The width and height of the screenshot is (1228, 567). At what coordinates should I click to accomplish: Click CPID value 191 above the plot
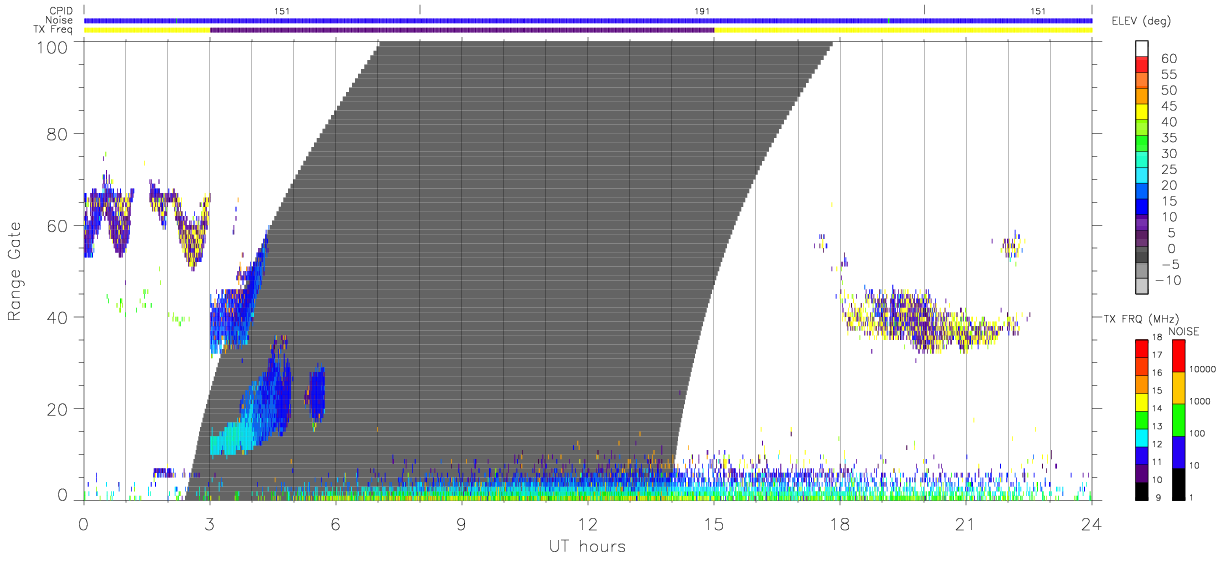pyautogui.click(x=702, y=11)
